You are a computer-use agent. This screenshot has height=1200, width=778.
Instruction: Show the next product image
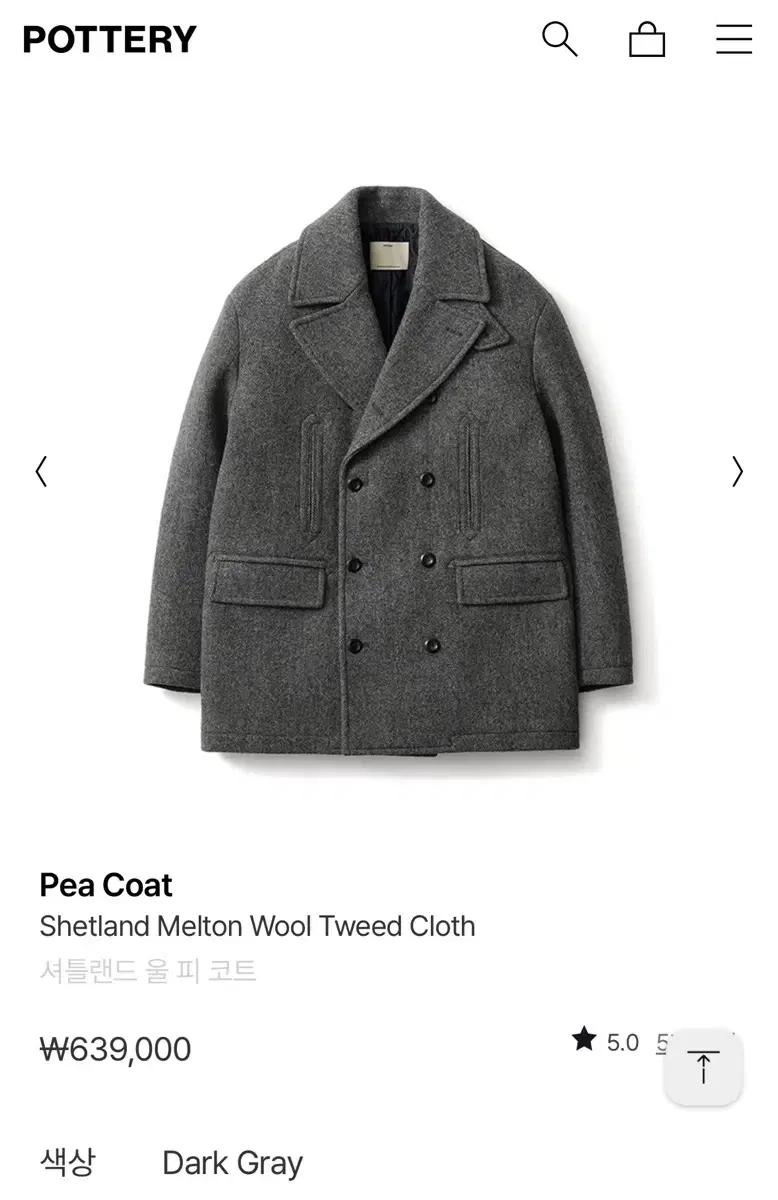(737, 471)
